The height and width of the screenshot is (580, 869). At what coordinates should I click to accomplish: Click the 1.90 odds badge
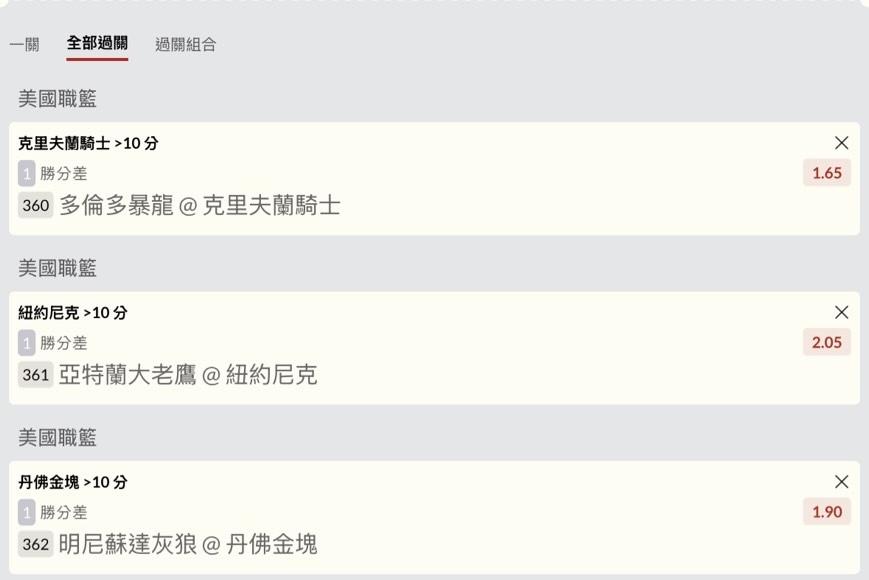click(827, 512)
